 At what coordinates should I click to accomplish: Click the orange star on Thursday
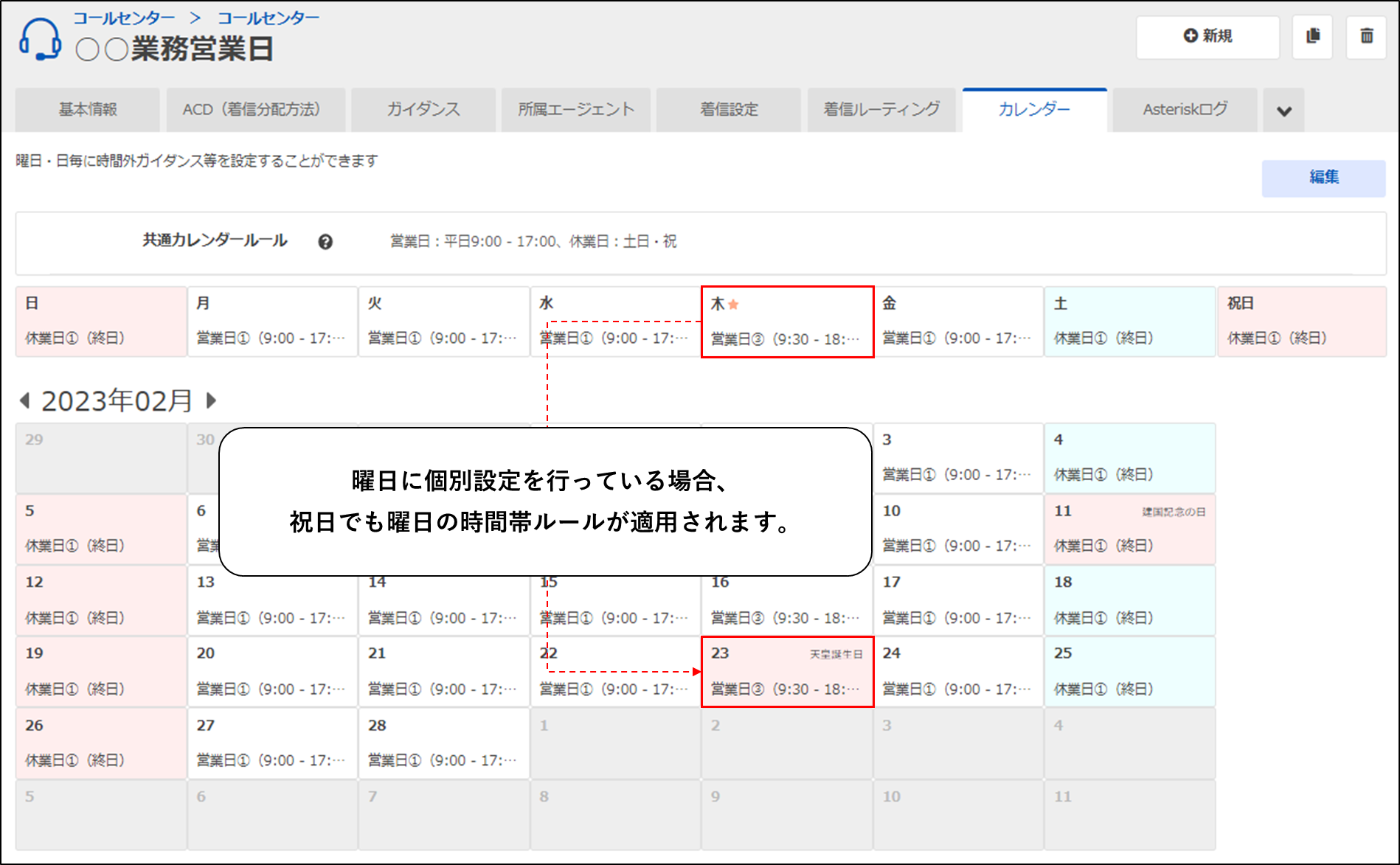point(733,305)
